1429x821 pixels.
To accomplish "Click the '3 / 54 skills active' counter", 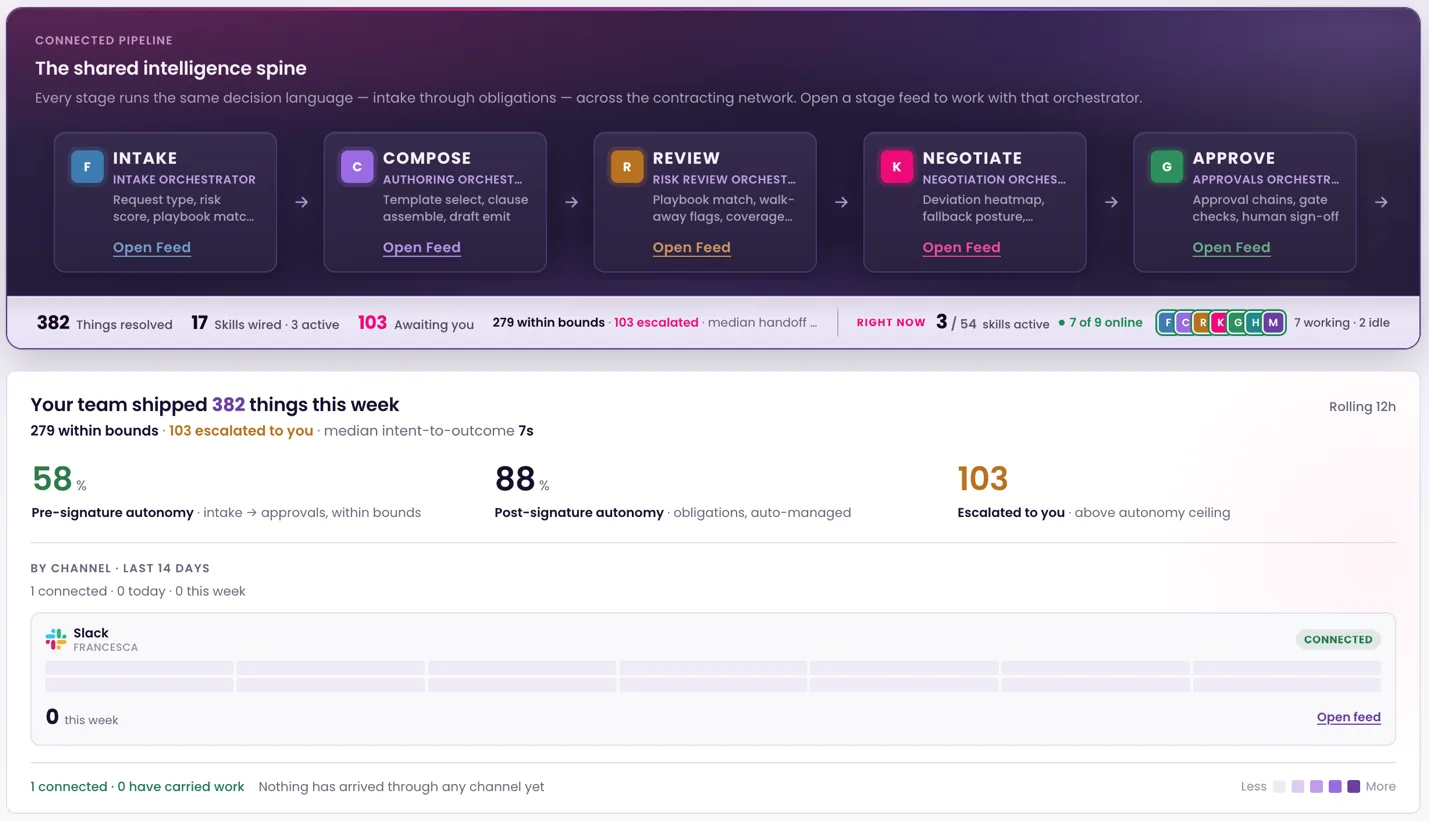I will (x=993, y=323).
